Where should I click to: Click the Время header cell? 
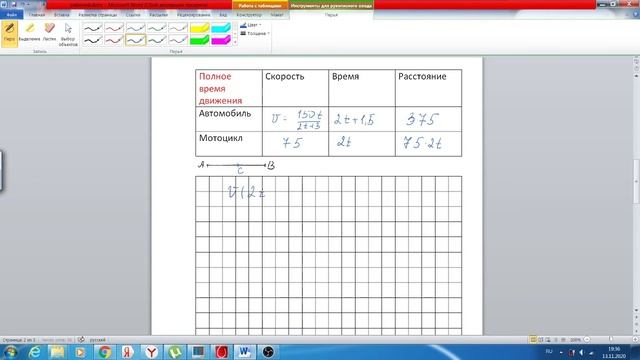click(x=362, y=88)
